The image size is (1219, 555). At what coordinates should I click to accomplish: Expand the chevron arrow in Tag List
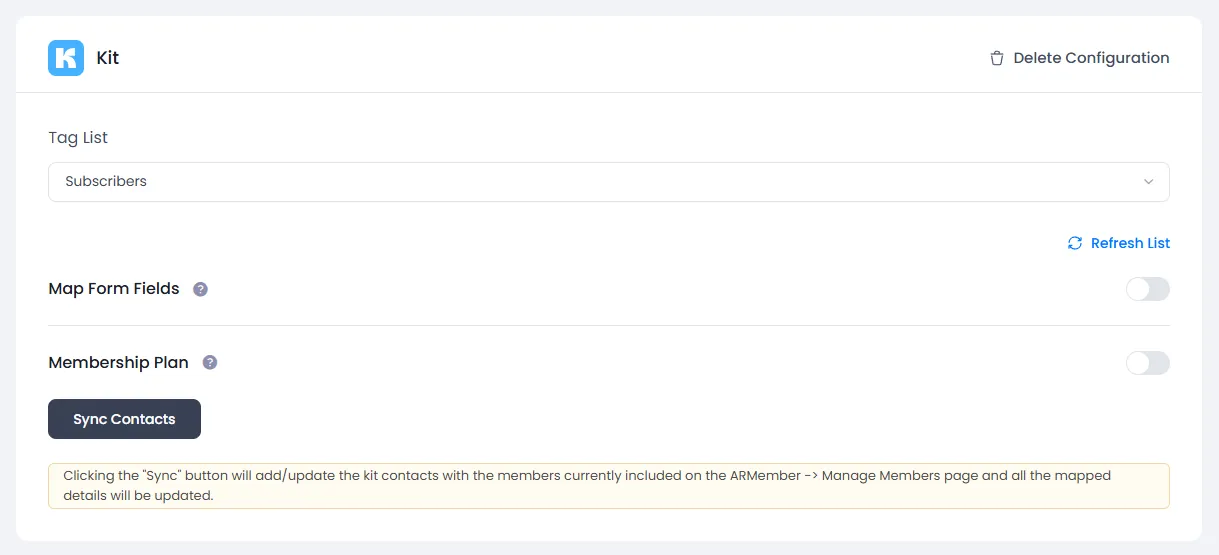click(x=1149, y=182)
